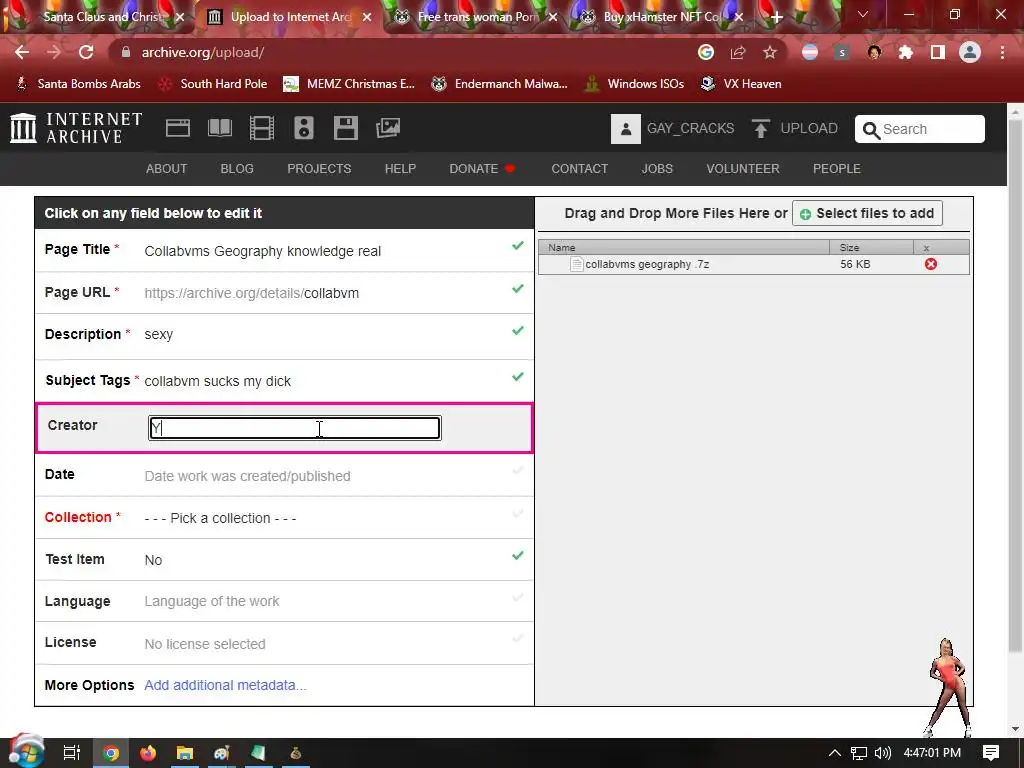The height and width of the screenshot is (768, 1024).
Task: Edit the Description field 'sexy'
Action: (x=284, y=334)
